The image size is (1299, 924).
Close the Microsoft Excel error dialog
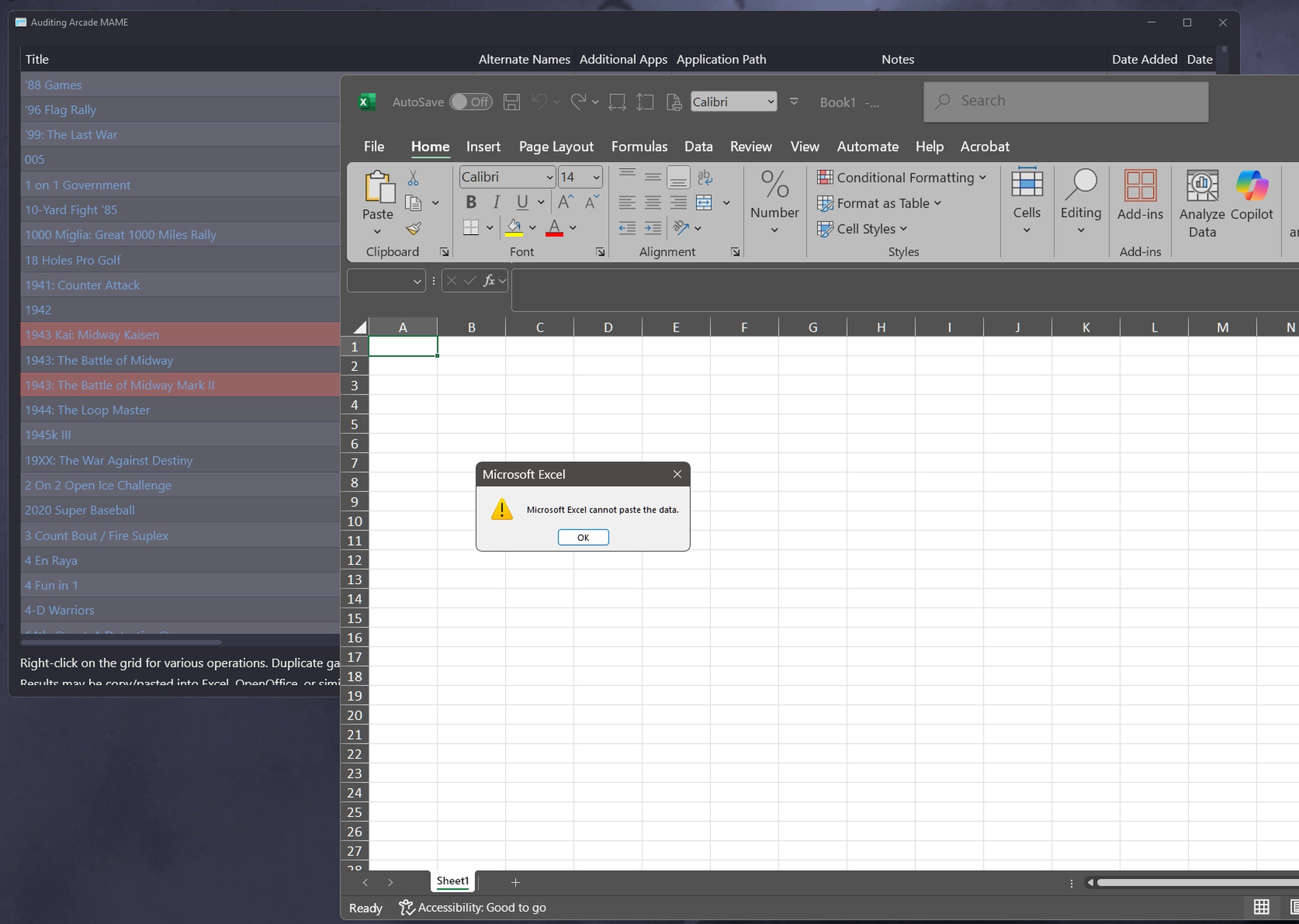click(x=676, y=474)
